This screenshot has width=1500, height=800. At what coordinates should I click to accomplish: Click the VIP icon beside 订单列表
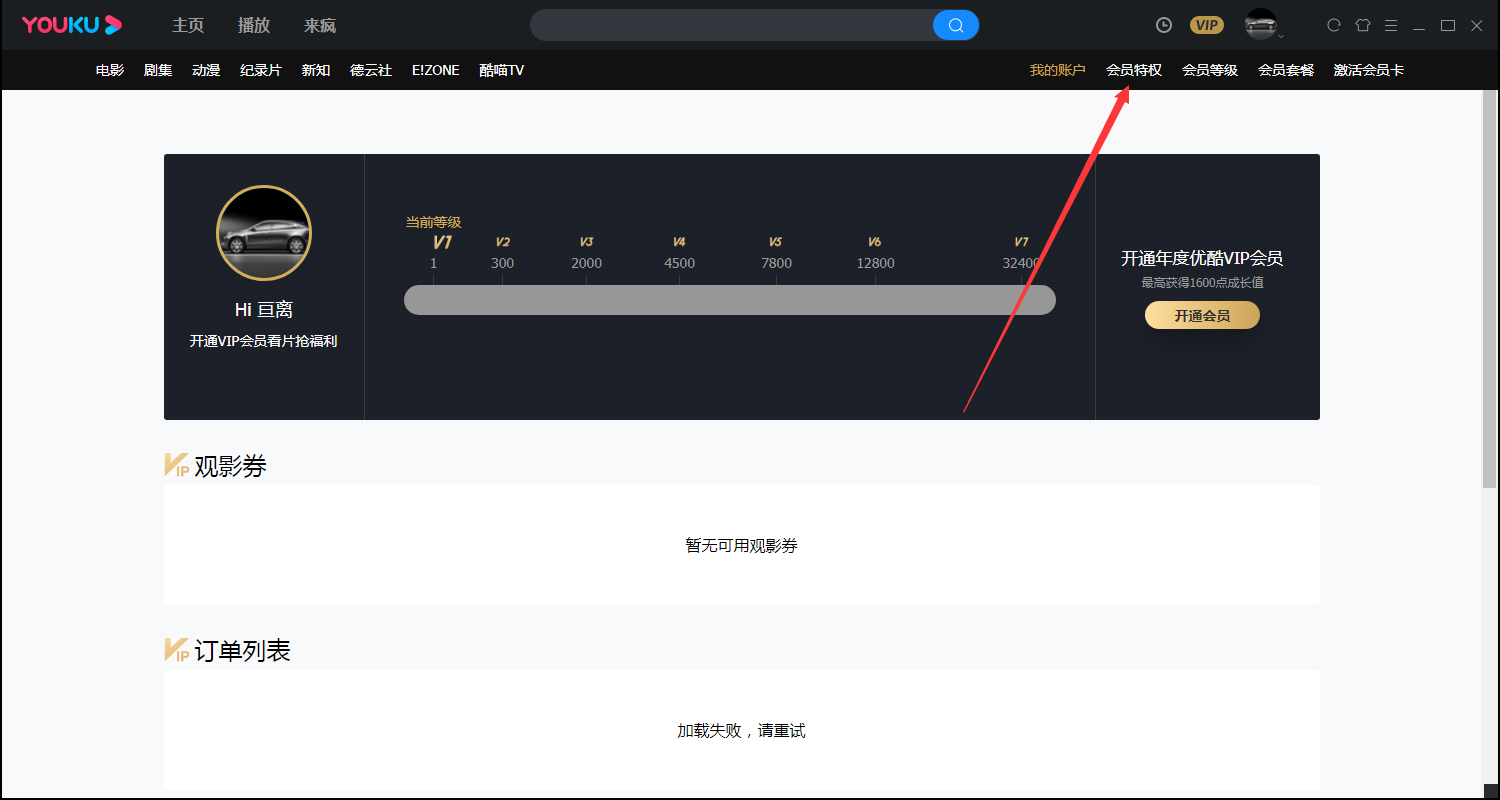176,648
